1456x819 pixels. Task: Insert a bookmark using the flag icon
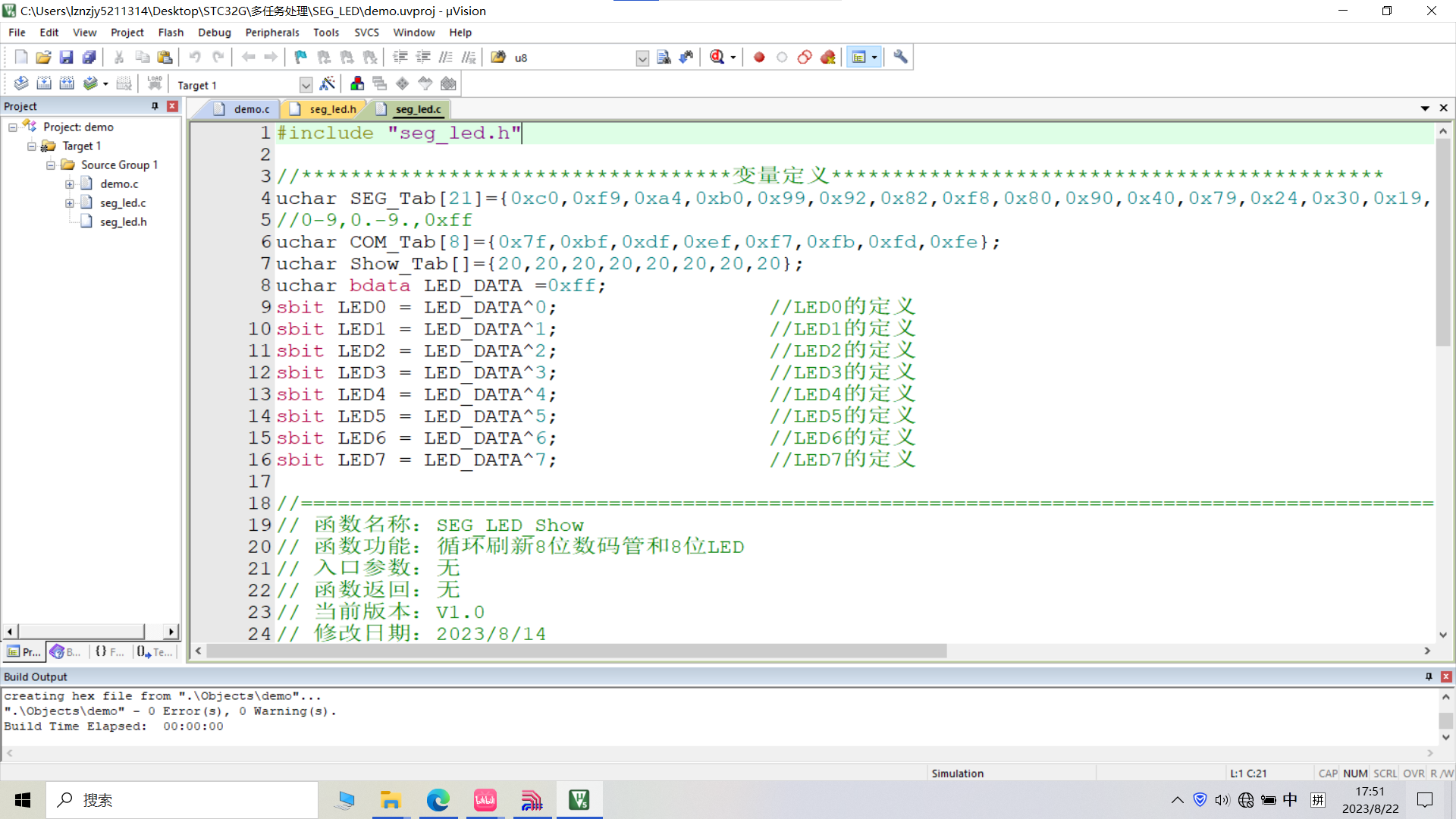(x=301, y=57)
